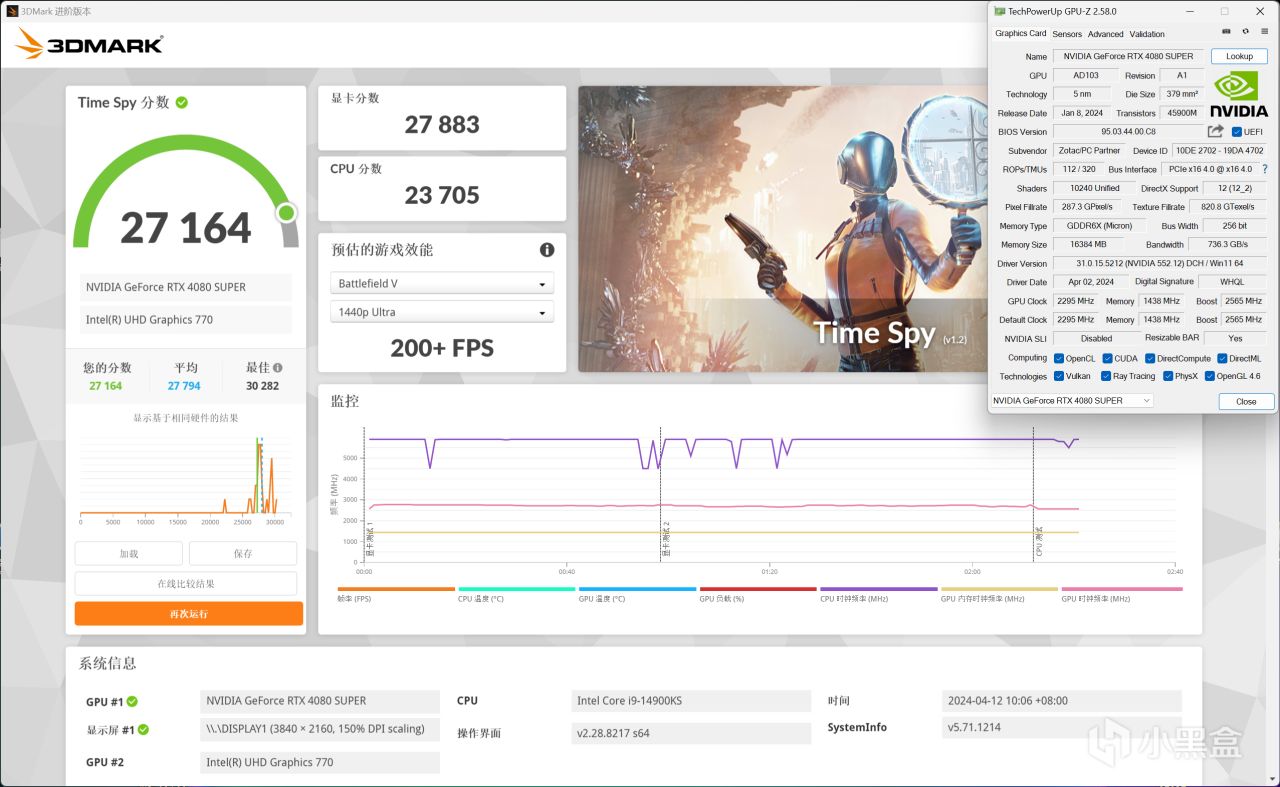
Task: Maximize the GPU-Z window
Action: (x=1225, y=11)
